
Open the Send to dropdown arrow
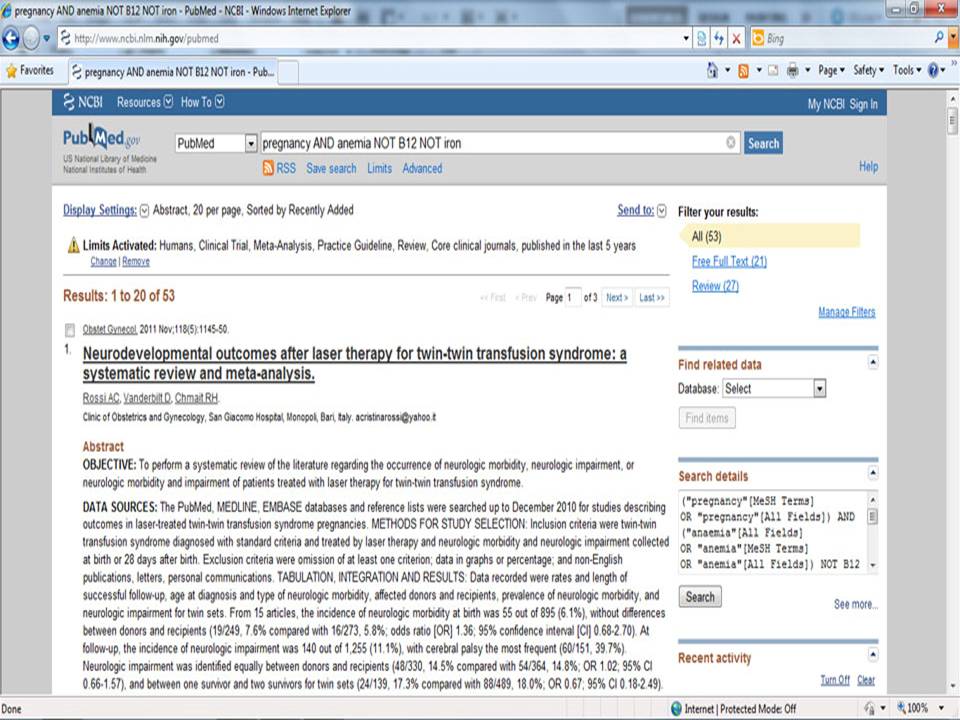[661, 211]
